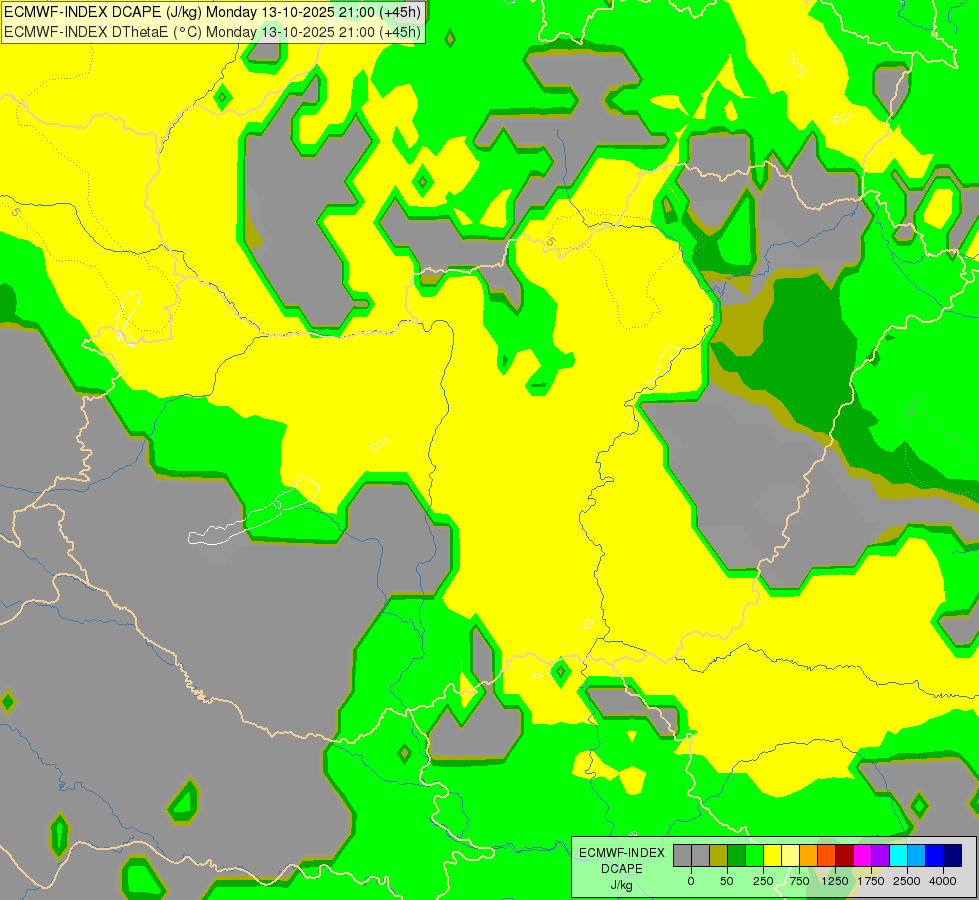Select the dark red legend swatch

coord(845,855)
